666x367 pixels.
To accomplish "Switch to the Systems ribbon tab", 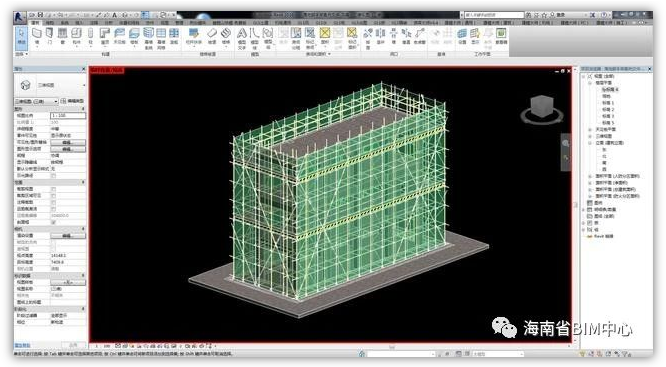I will (65, 23).
